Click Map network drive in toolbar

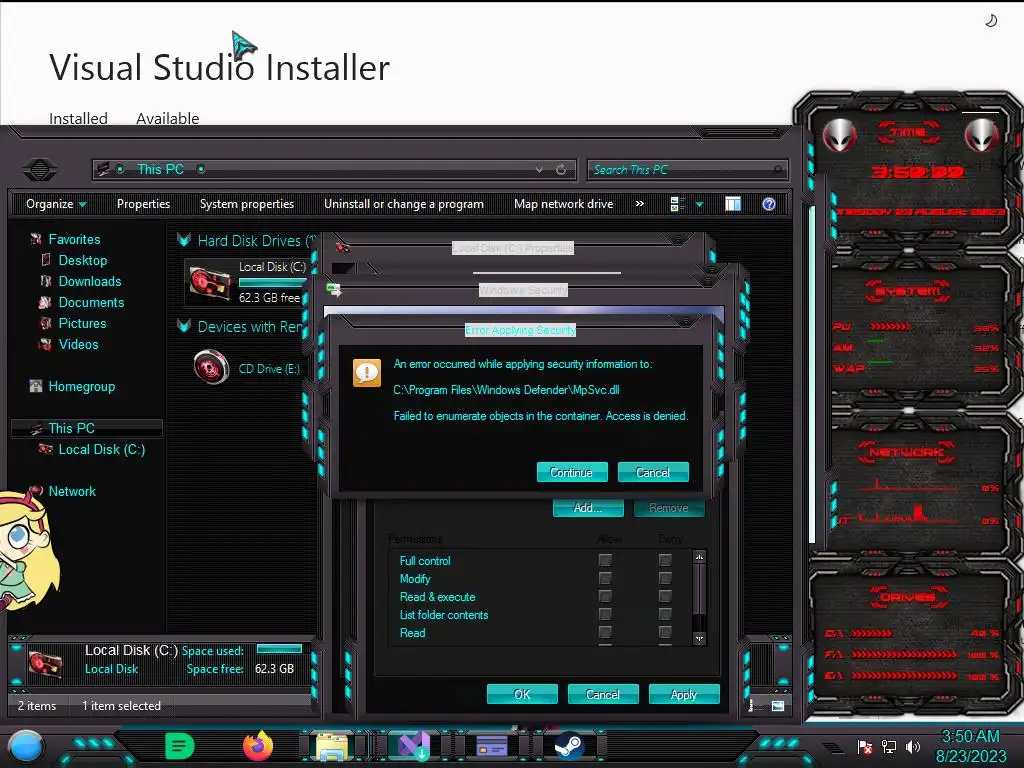[x=564, y=204]
